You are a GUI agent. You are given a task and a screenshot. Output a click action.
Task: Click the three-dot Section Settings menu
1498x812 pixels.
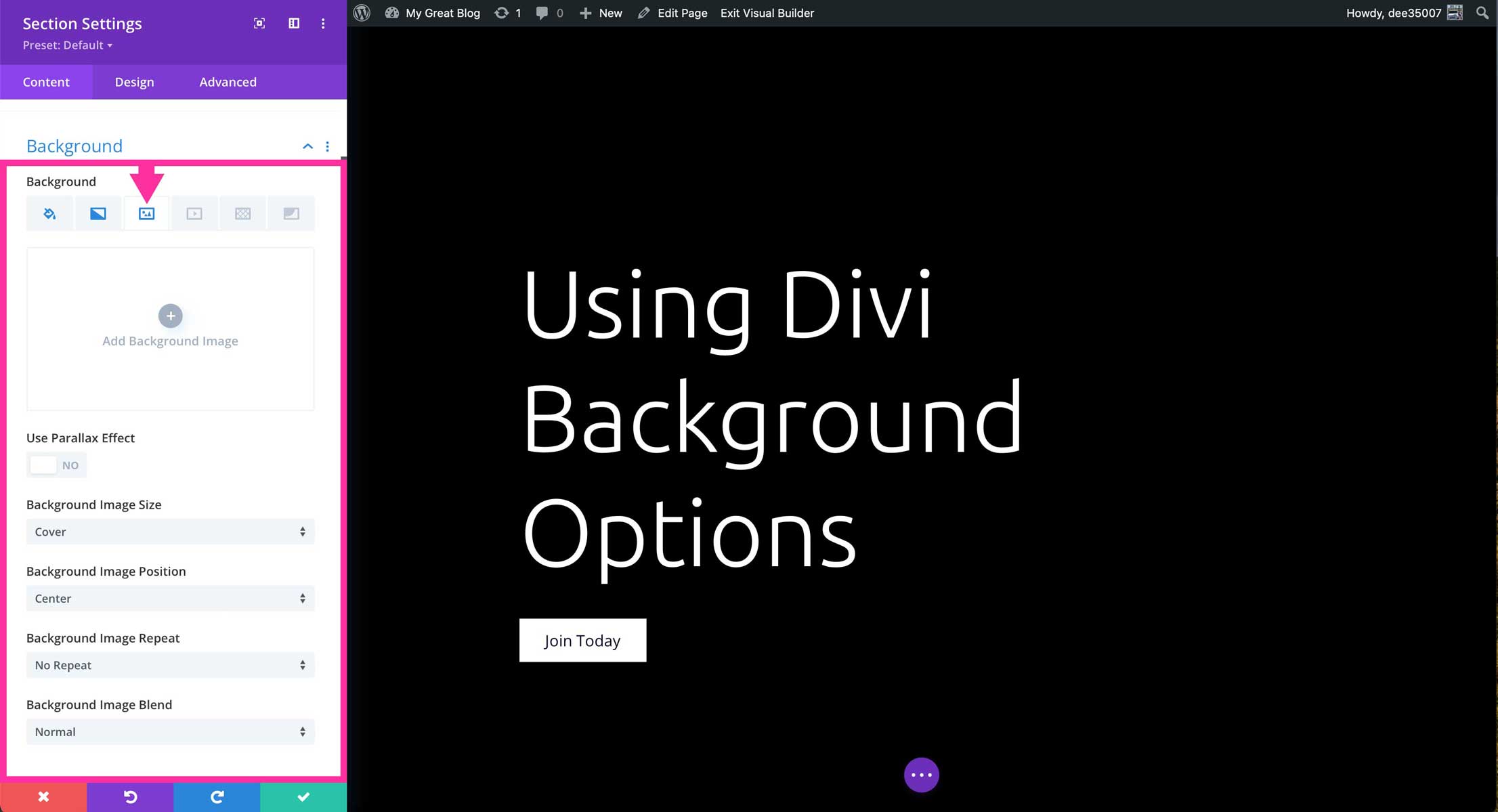[323, 23]
